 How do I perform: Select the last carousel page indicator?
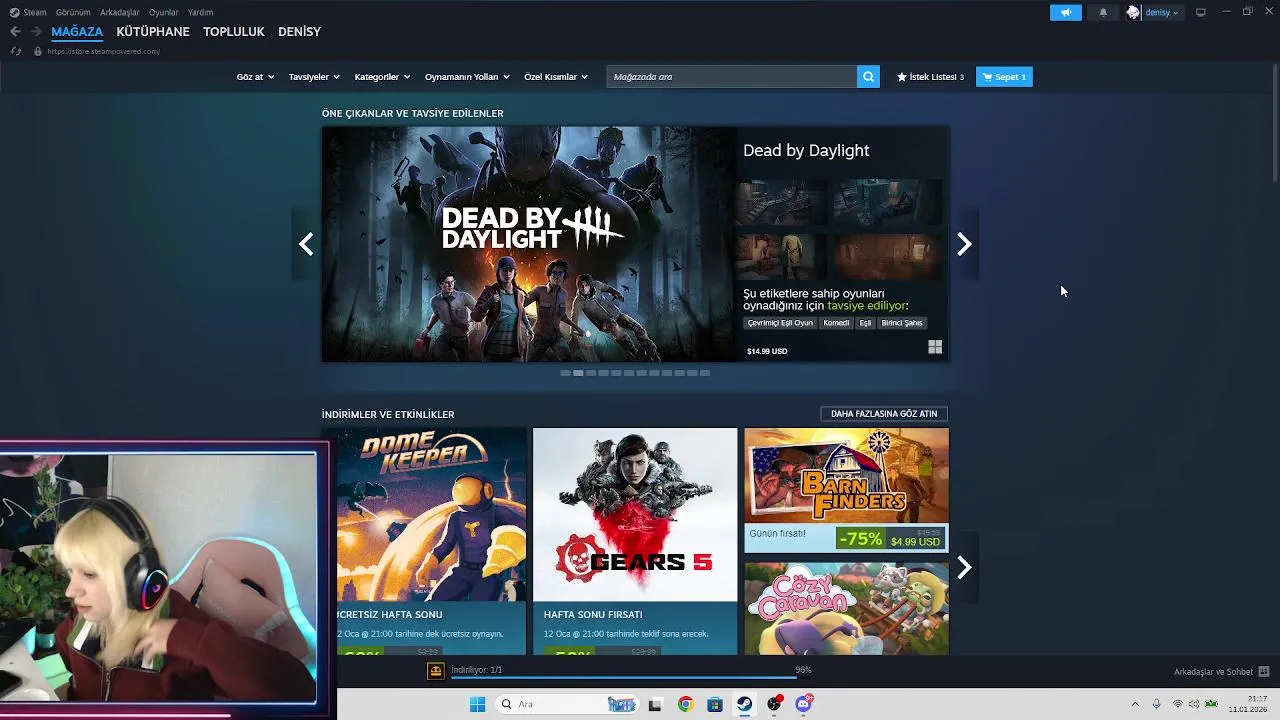705,373
